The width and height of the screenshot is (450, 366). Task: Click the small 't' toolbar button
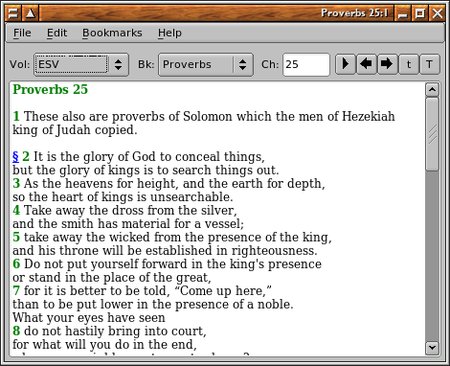(x=408, y=64)
